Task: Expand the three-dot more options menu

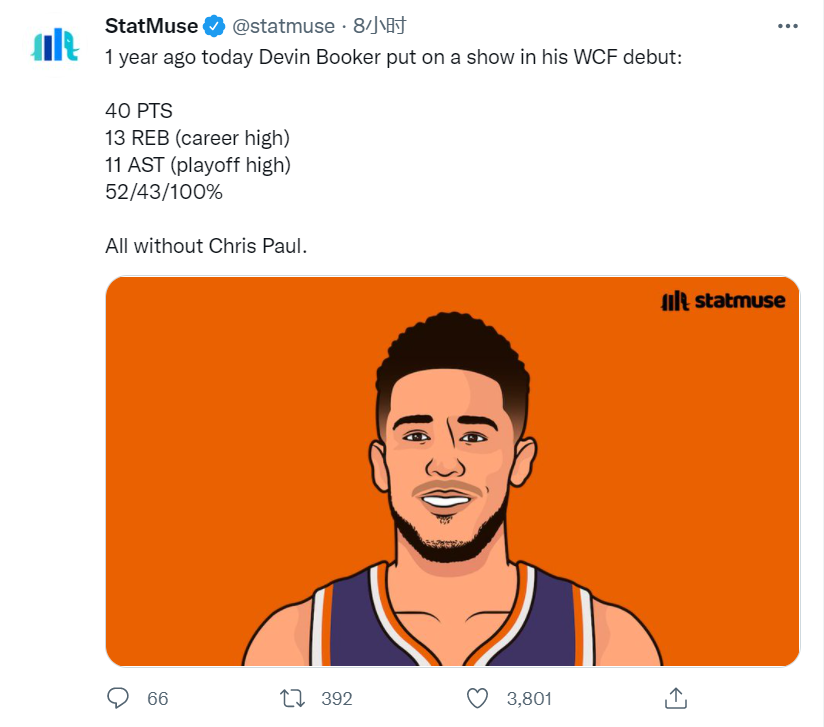Action: click(x=788, y=26)
